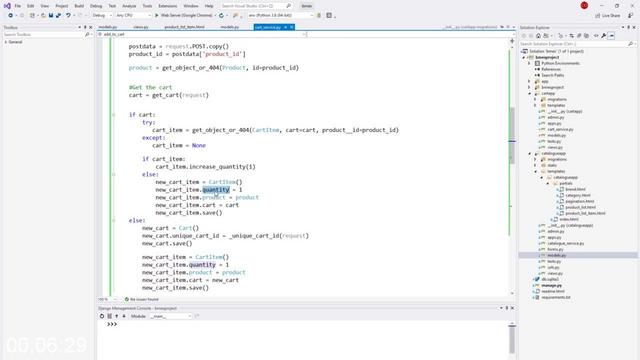Click the Open File toolbar icon
640x360 pixels.
[43, 16]
